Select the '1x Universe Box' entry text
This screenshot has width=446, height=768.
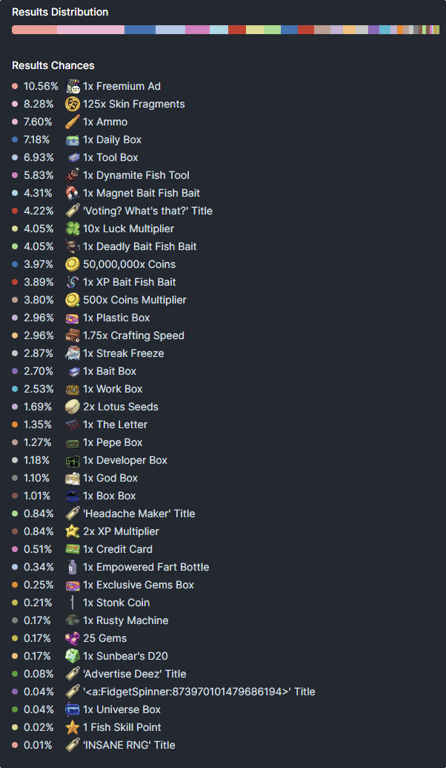coord(122,709)
